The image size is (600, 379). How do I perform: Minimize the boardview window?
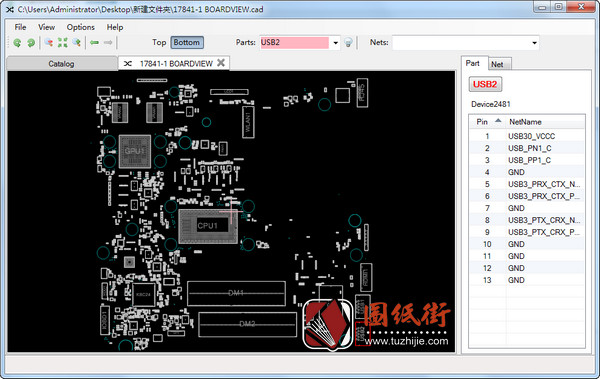542,7
